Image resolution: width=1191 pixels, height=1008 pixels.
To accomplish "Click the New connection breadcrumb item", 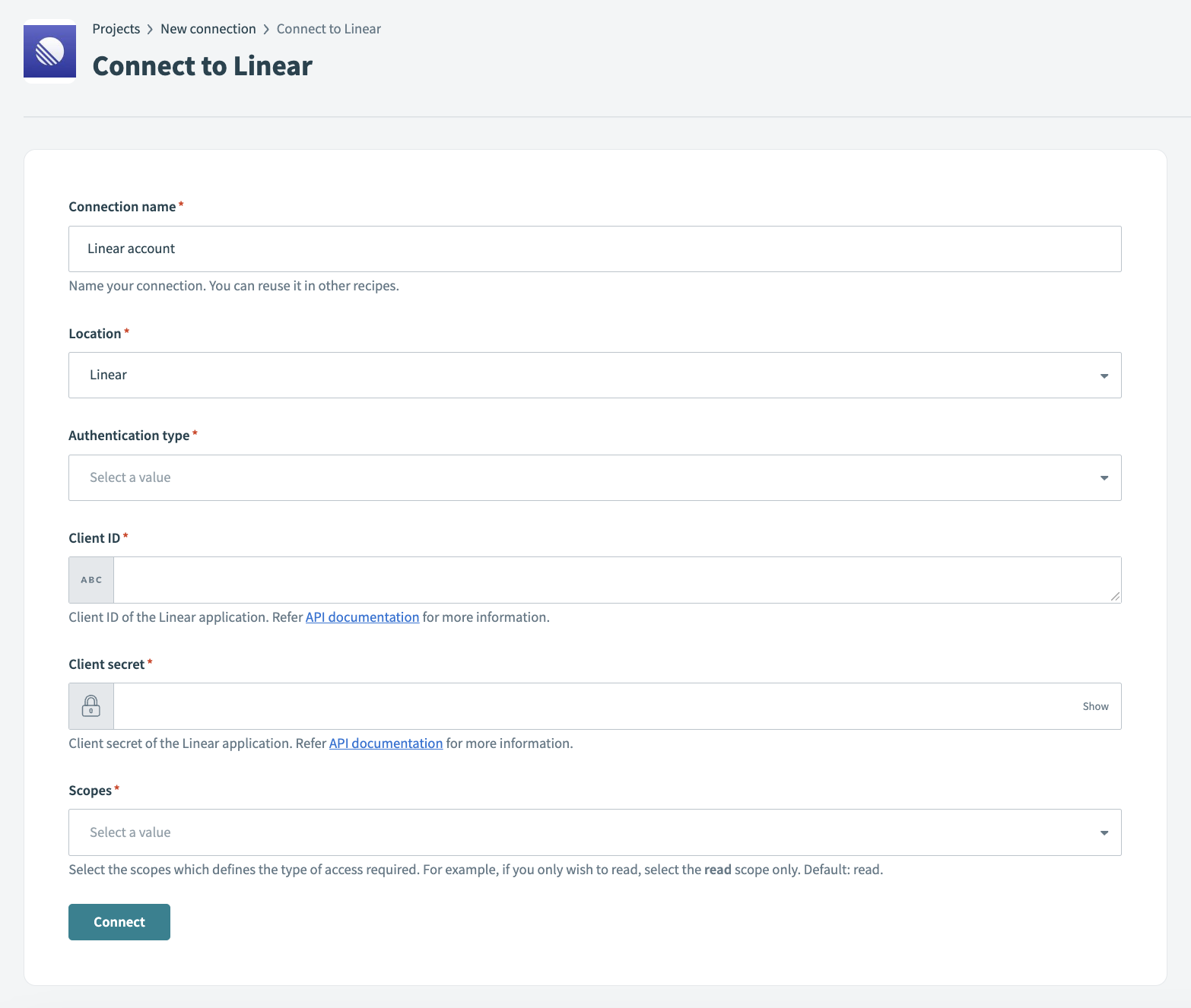I will click(x=208, y=28).
